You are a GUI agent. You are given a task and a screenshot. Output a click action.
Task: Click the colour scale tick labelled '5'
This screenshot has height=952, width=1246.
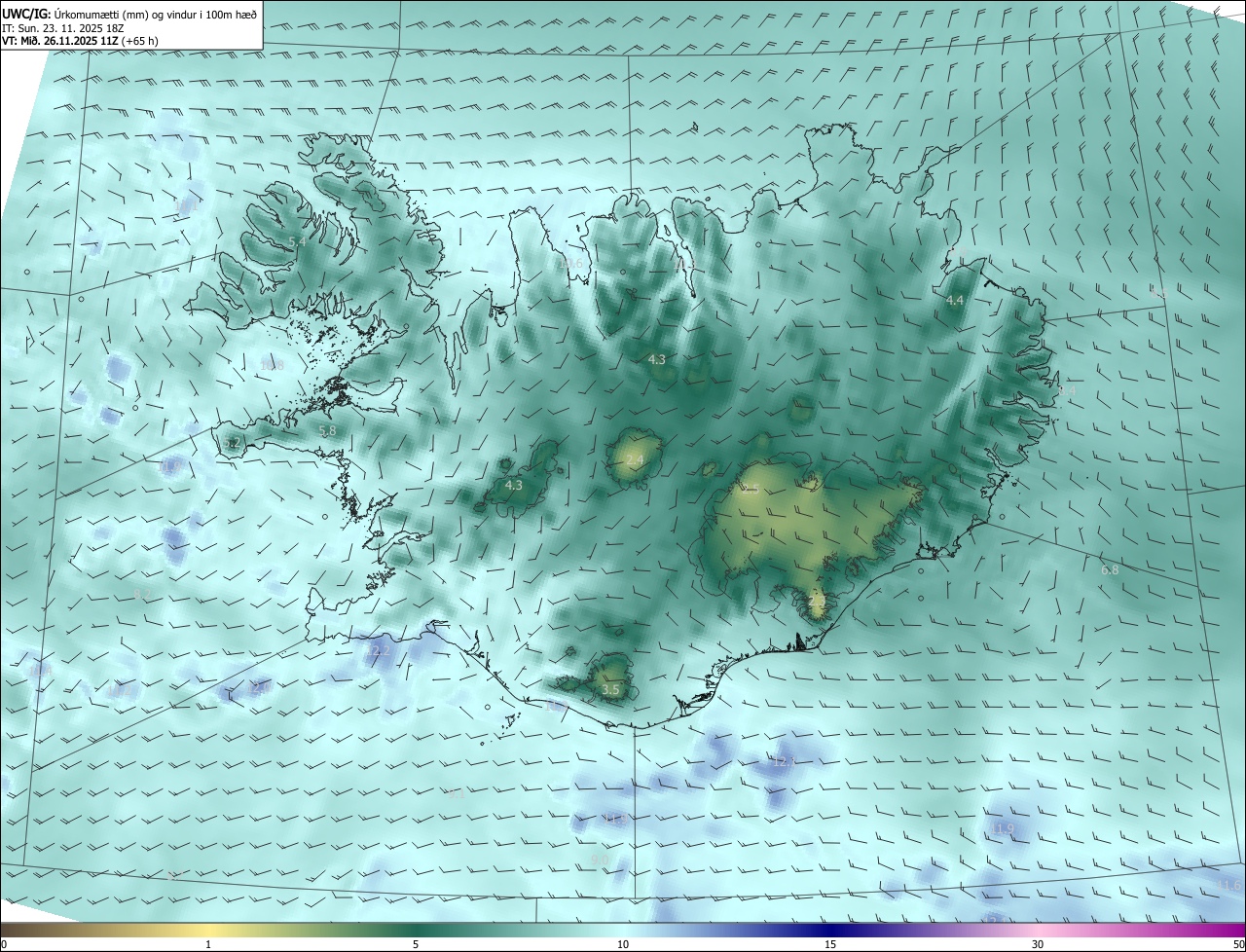tap(416, 944)
